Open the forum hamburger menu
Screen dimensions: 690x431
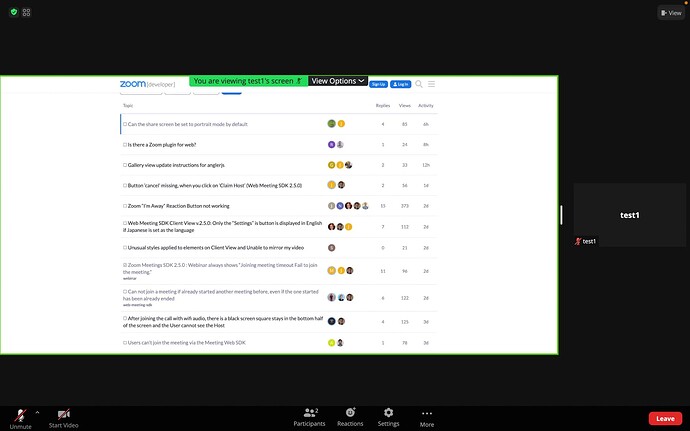tap(431, 84)
